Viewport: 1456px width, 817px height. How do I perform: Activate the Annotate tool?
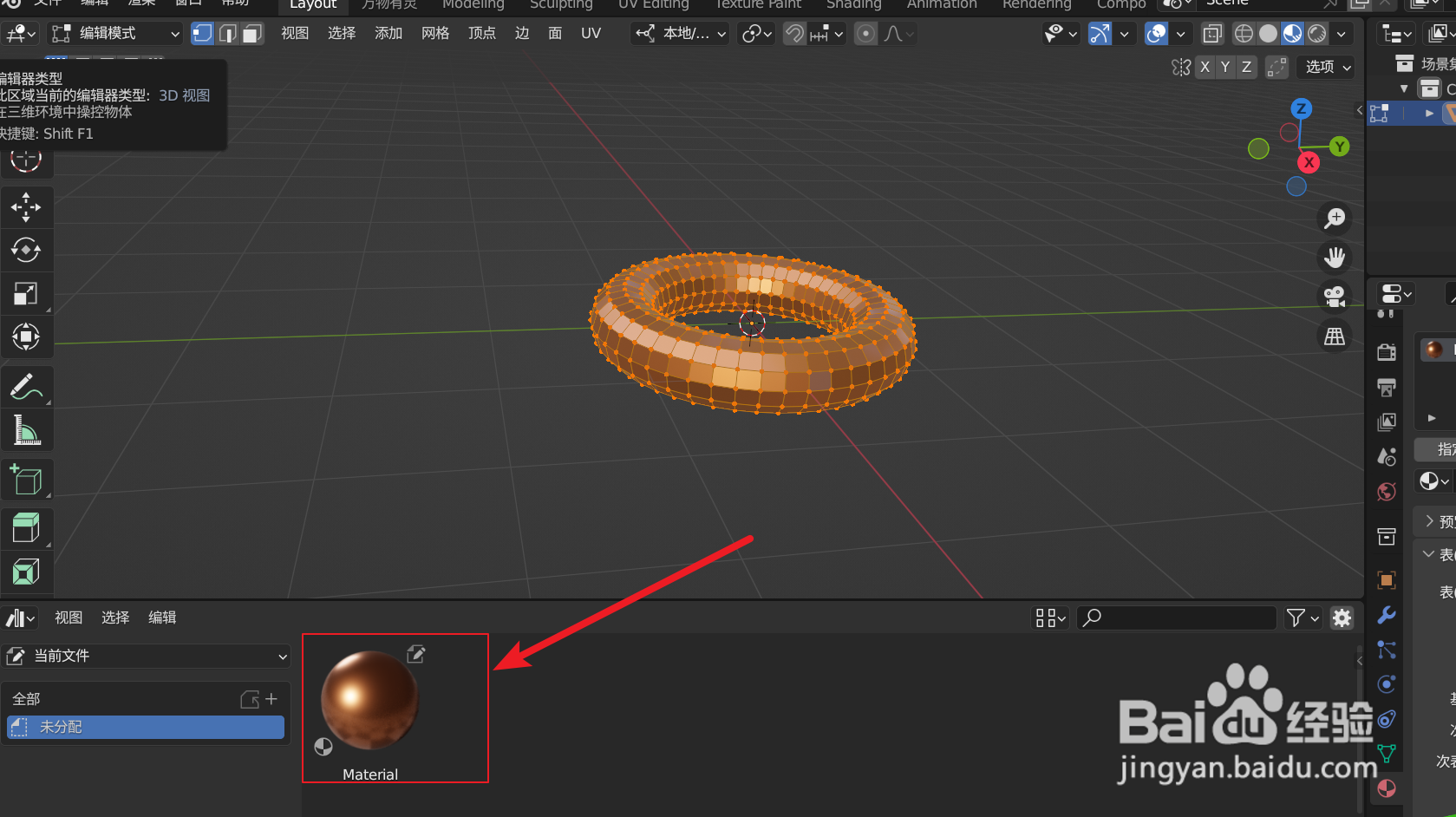(x=27, y=386)
